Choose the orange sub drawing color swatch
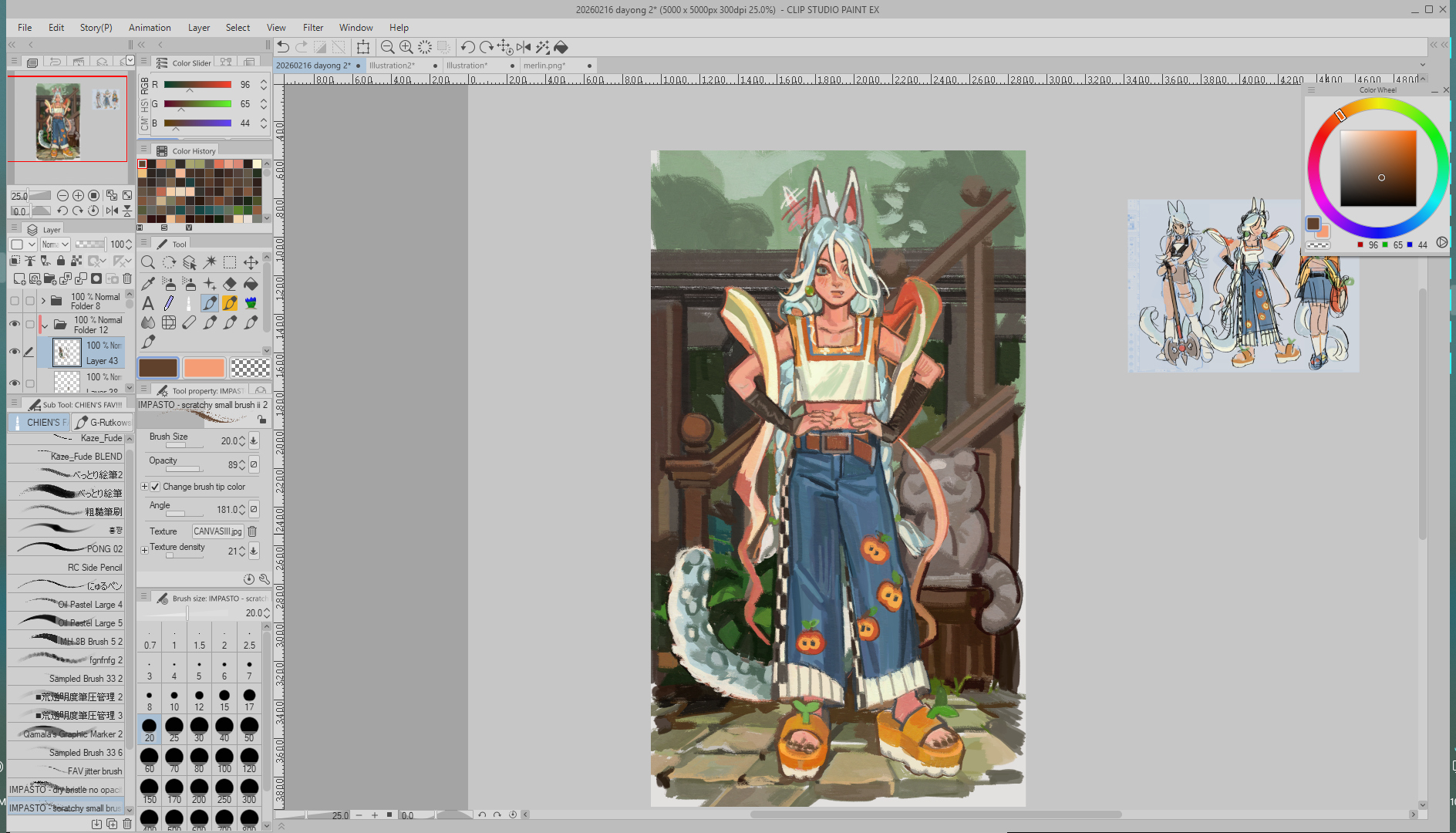This screenshot has width=1456, height=833. click(204, 368)
